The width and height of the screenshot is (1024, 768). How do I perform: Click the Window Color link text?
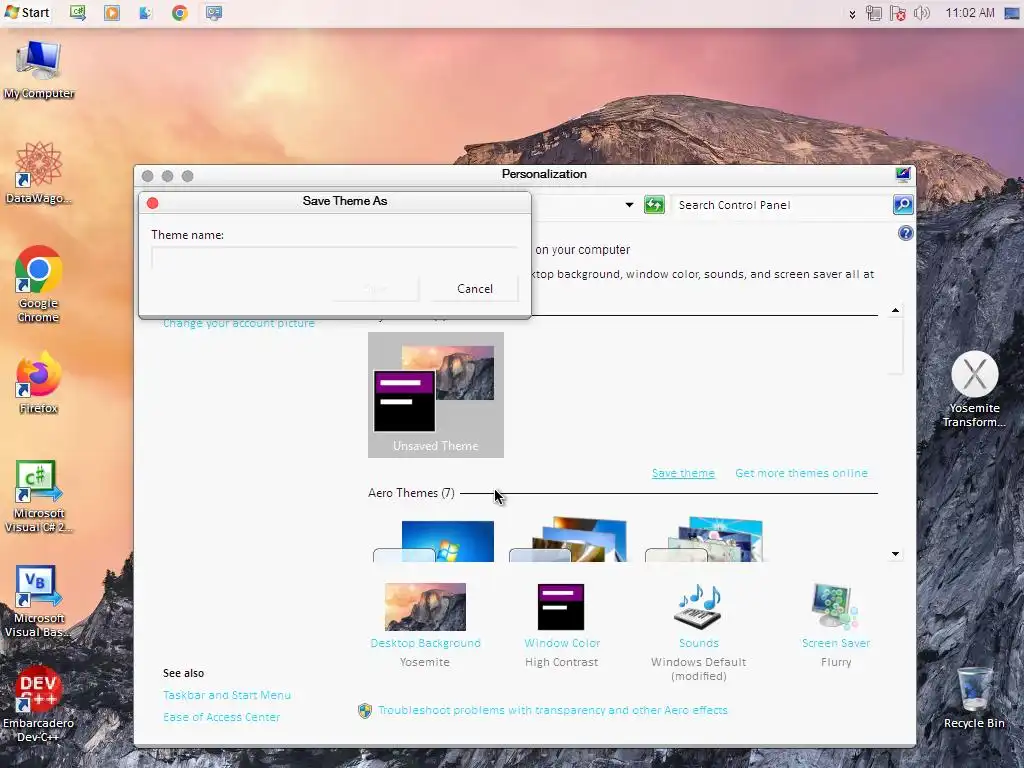click(x=562, y=643)
